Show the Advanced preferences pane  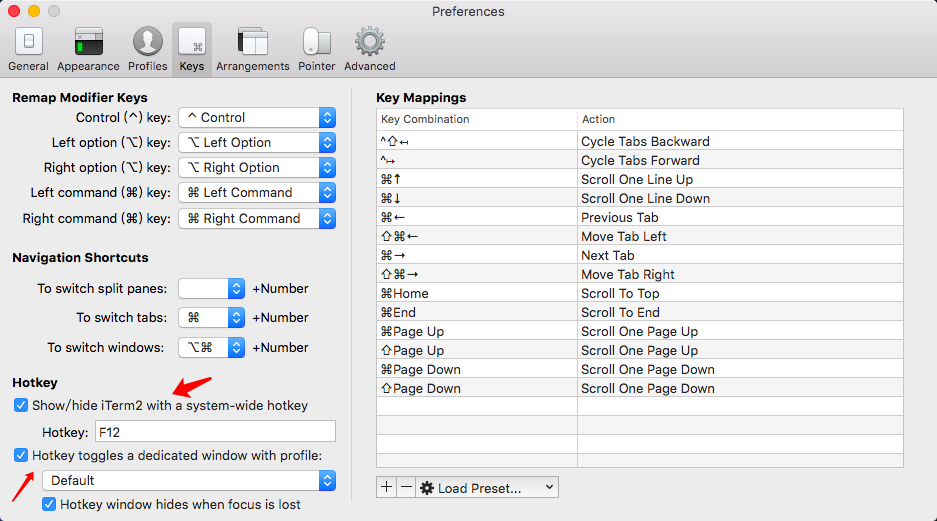tap(369, 49)
